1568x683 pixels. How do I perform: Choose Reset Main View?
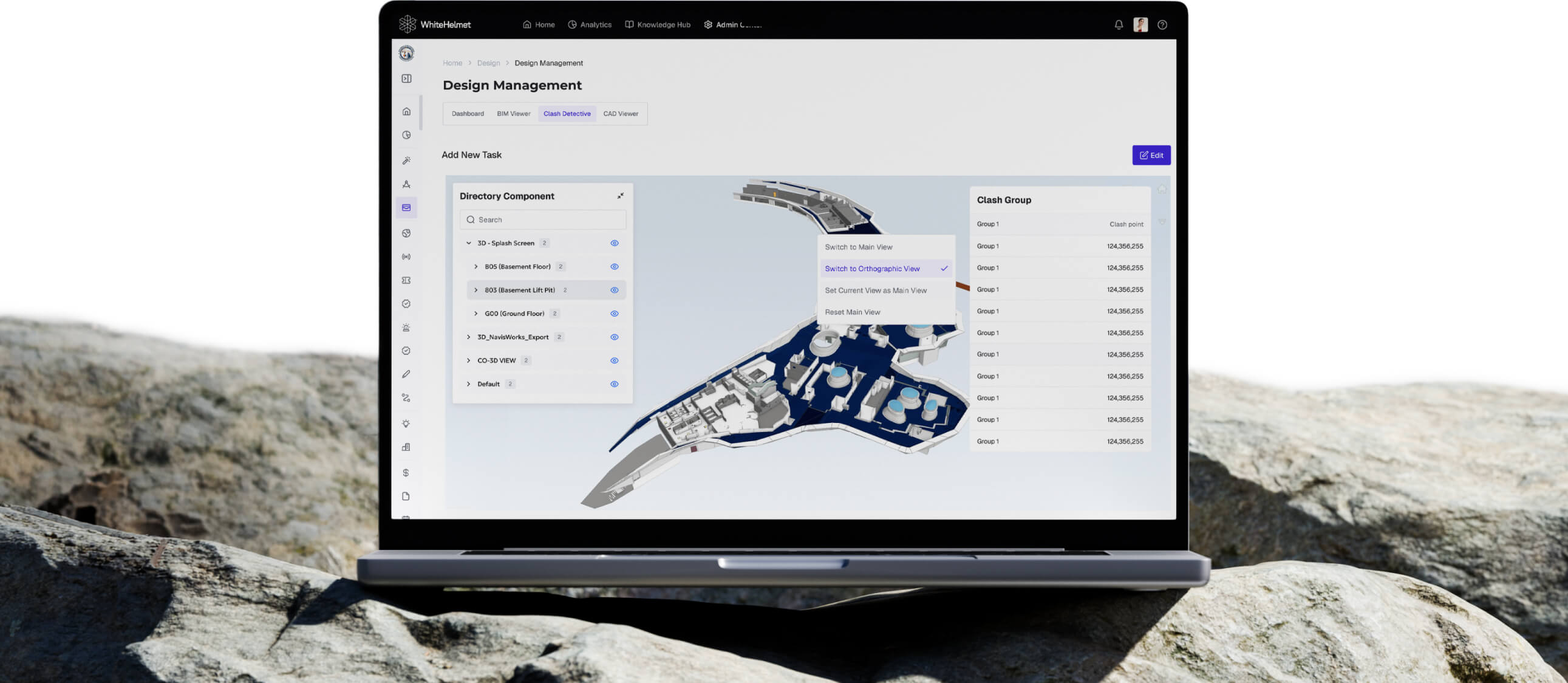pyautogui.click(x=885, y=312)
